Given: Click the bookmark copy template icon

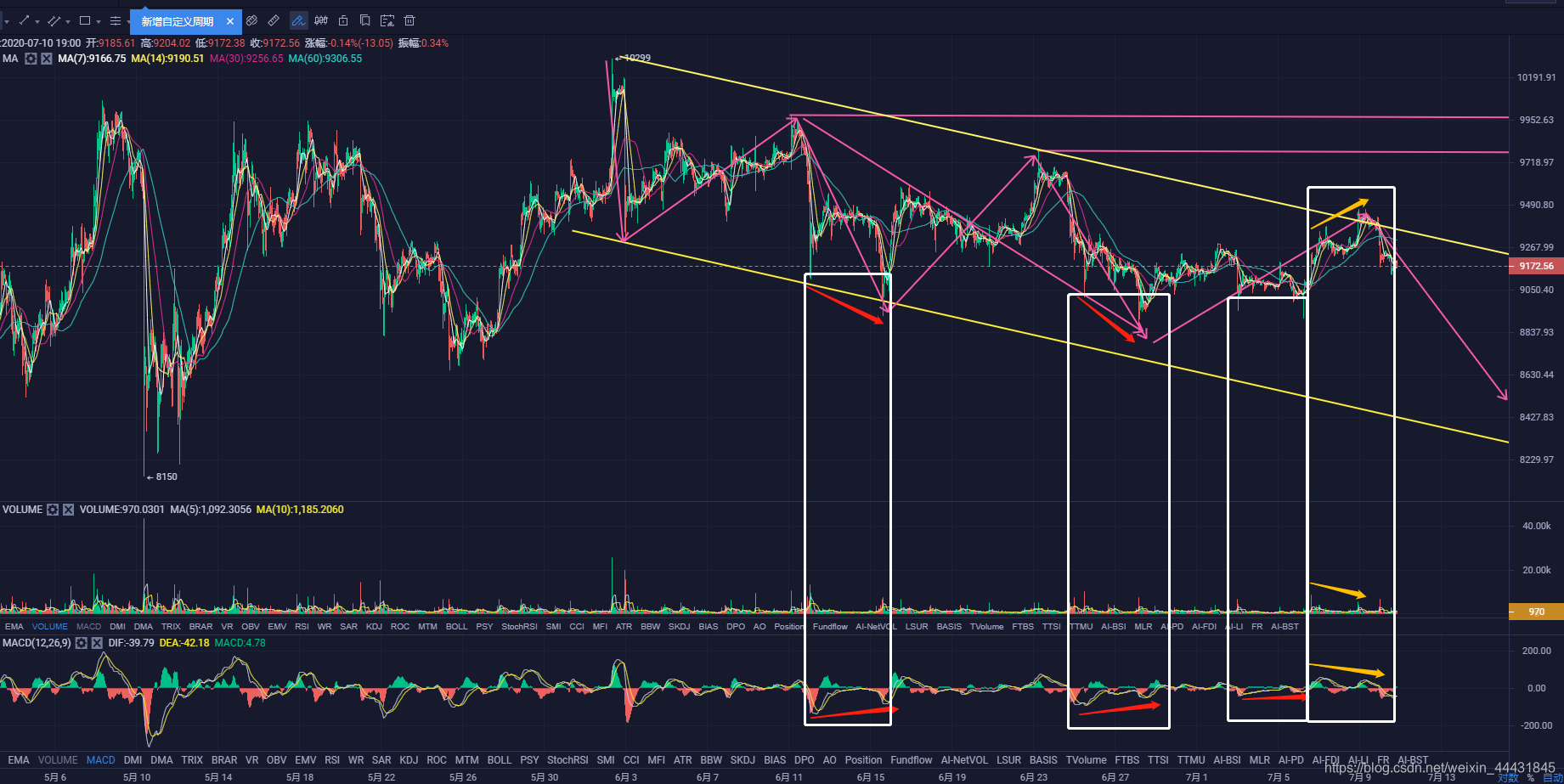Looking at the screenshot, I should click(x=364, y=20).
